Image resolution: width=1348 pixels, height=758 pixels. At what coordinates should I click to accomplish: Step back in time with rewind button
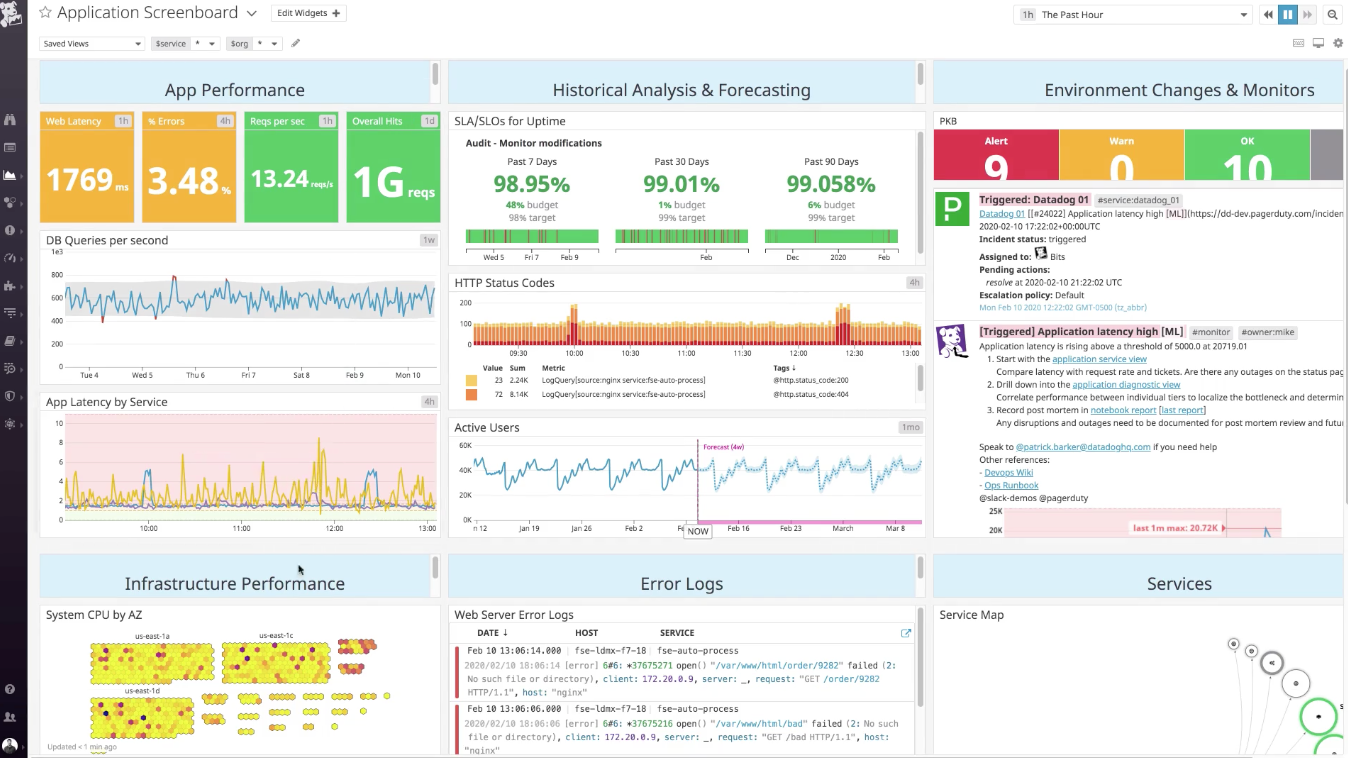point(1269,15)
